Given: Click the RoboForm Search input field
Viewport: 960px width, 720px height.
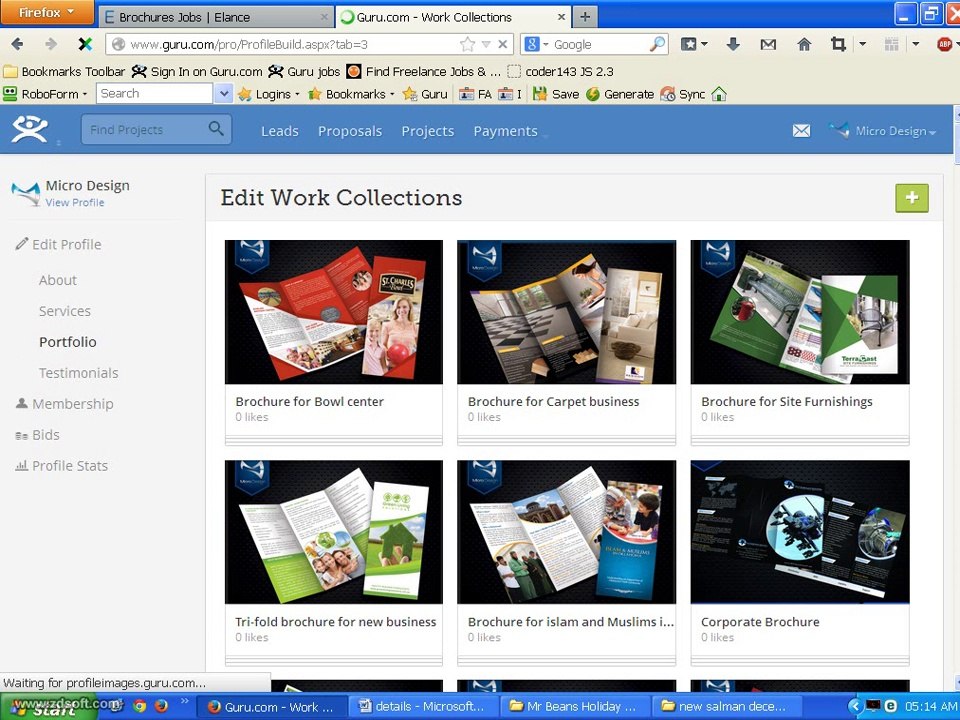Looking at the screenshot, I should (155, 94).
